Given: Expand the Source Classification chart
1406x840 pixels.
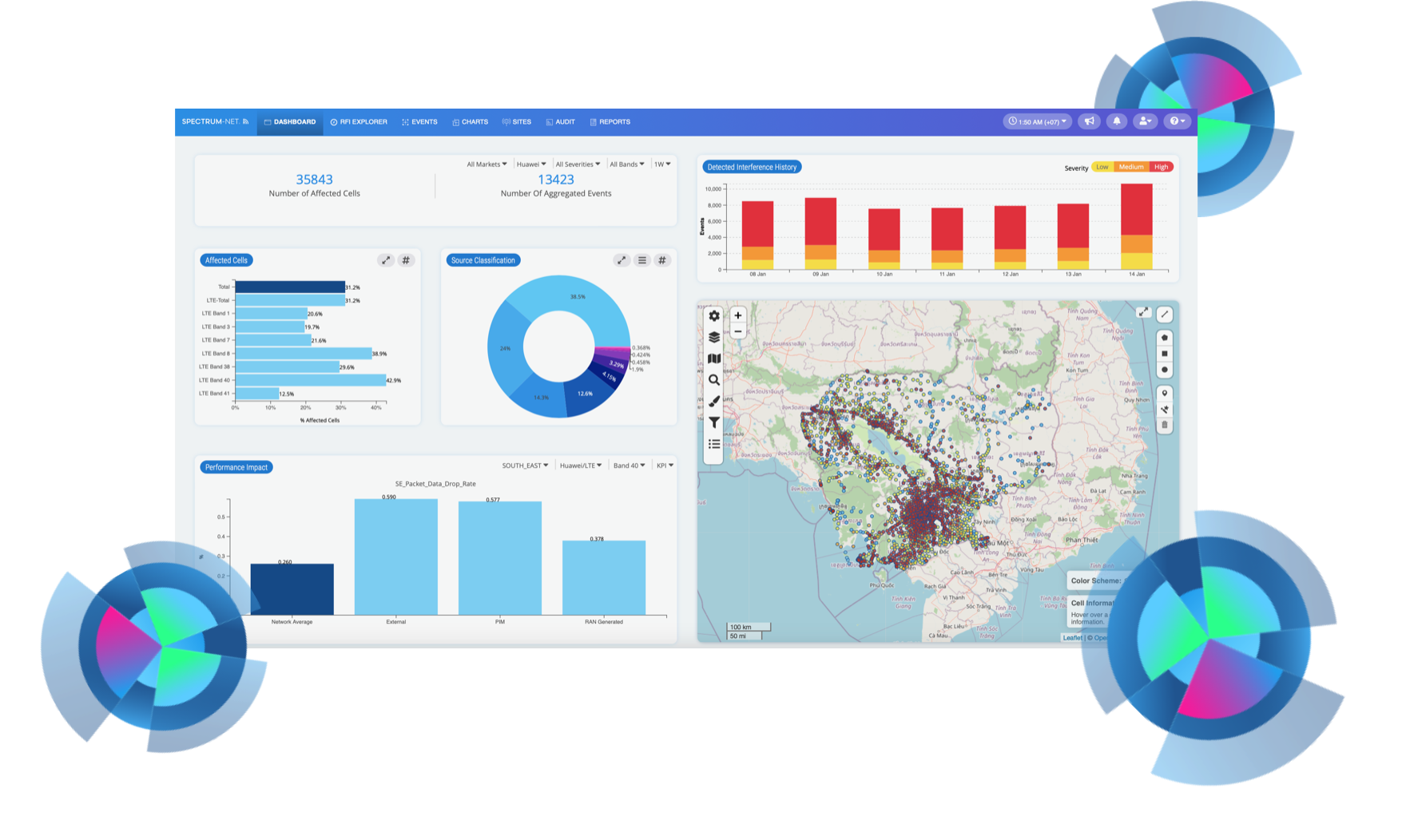Looking at the screenshot, I should pos(622,260).
